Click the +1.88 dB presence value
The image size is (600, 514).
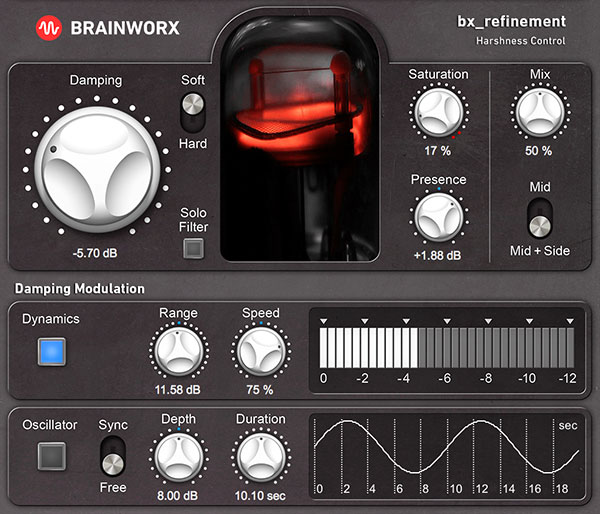(438, 255)
